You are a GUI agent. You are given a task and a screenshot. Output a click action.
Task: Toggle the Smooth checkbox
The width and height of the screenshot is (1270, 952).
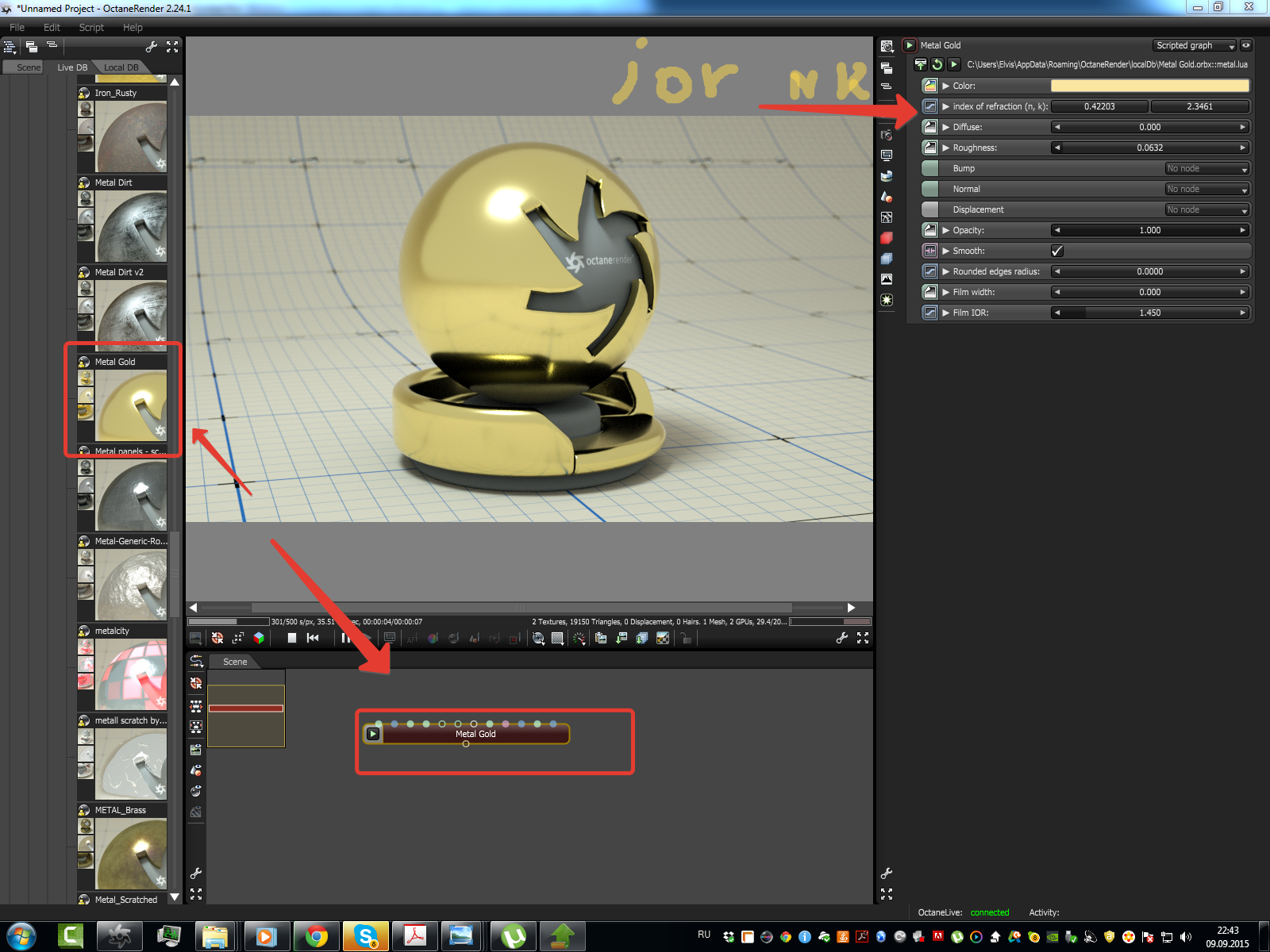(1057, 251)
